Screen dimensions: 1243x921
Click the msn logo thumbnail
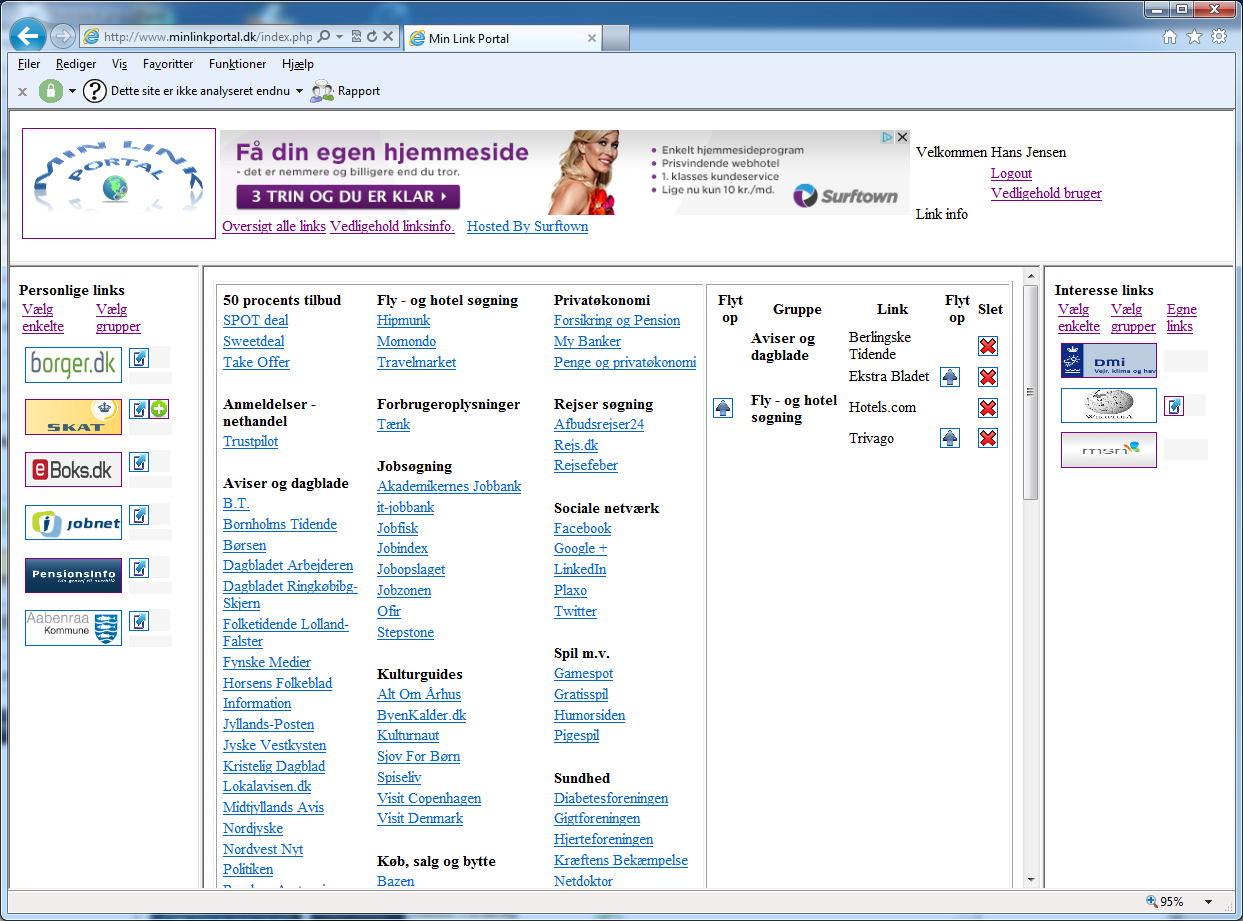click(1109, 450)
